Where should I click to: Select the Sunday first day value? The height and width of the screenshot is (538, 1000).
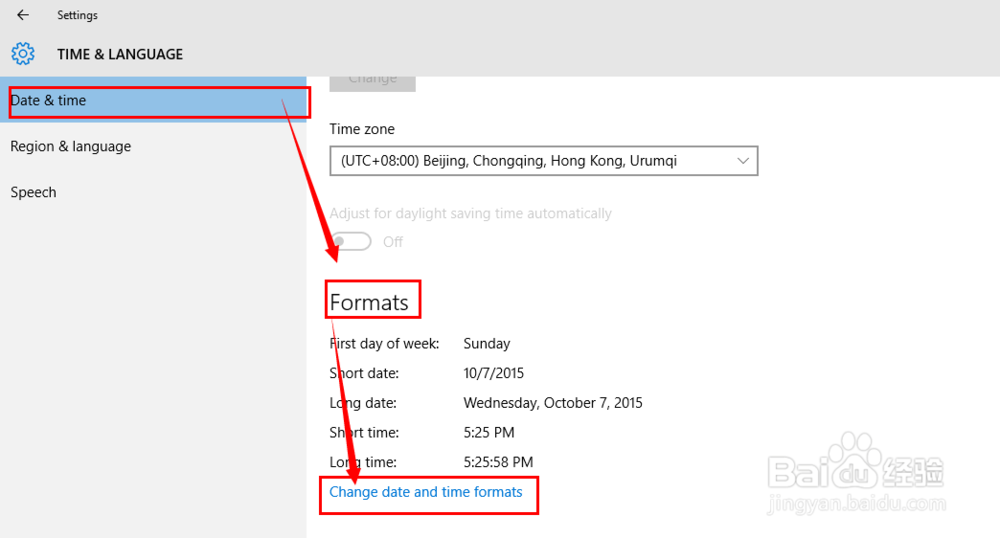pos(487,344)
